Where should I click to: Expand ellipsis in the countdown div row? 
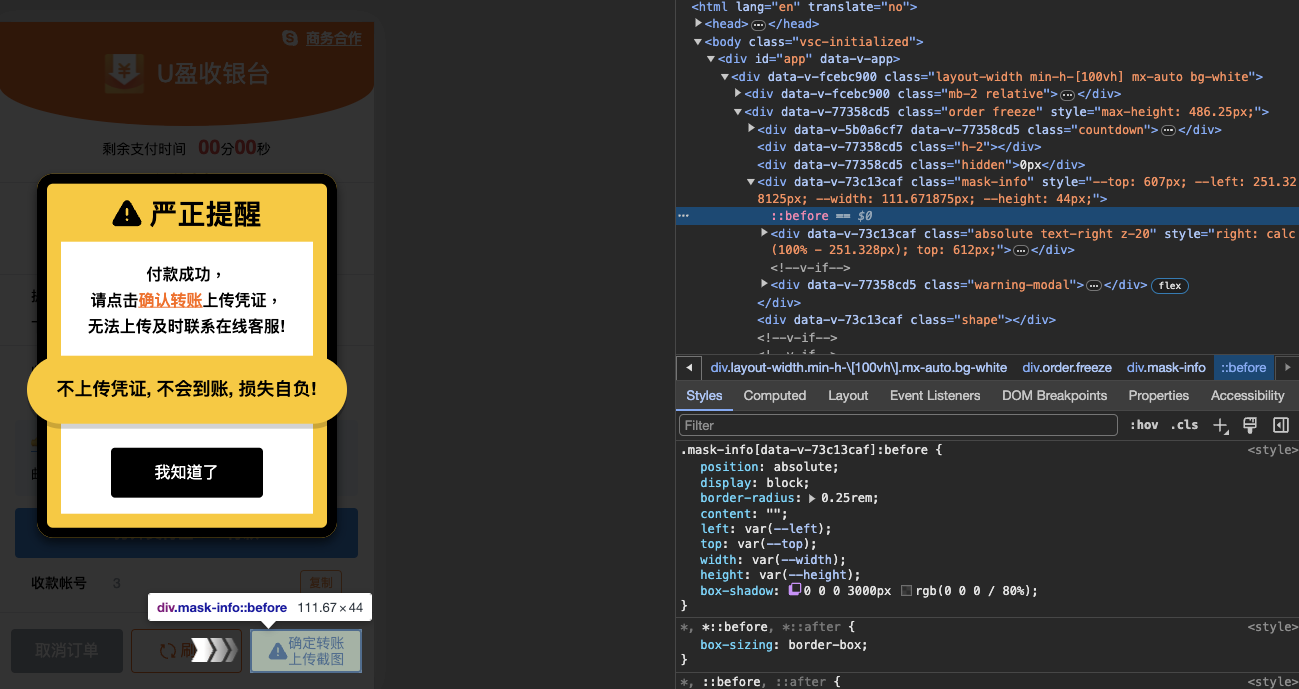pyautogui.click(x=1167, y=130)
